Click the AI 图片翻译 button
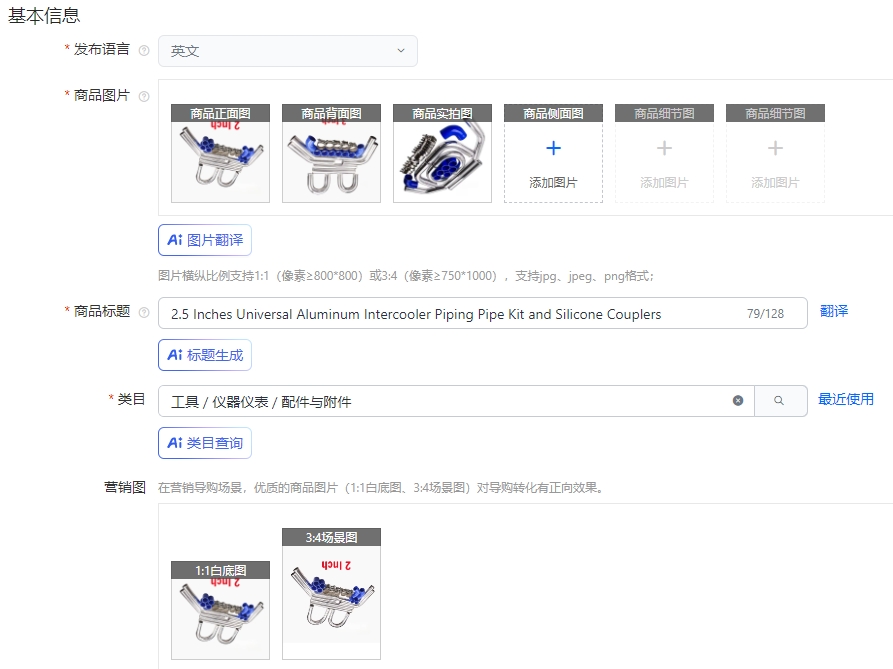The image size is (893, 669). point(205,240)
